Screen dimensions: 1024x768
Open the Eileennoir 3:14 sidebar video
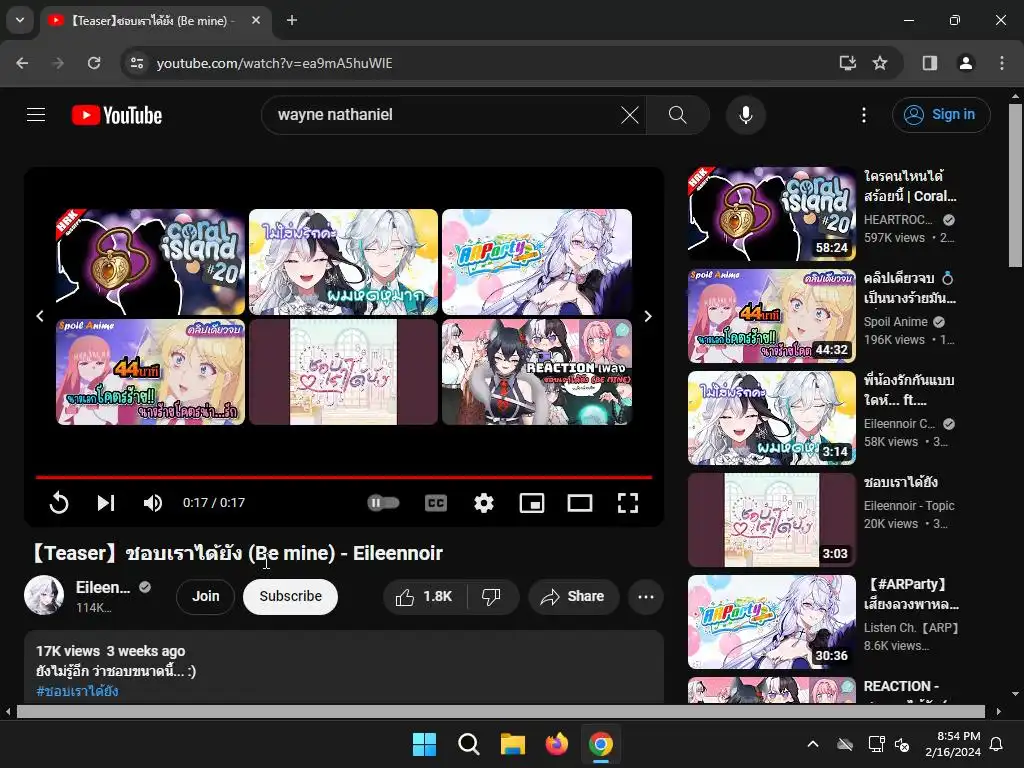(772, 417)
